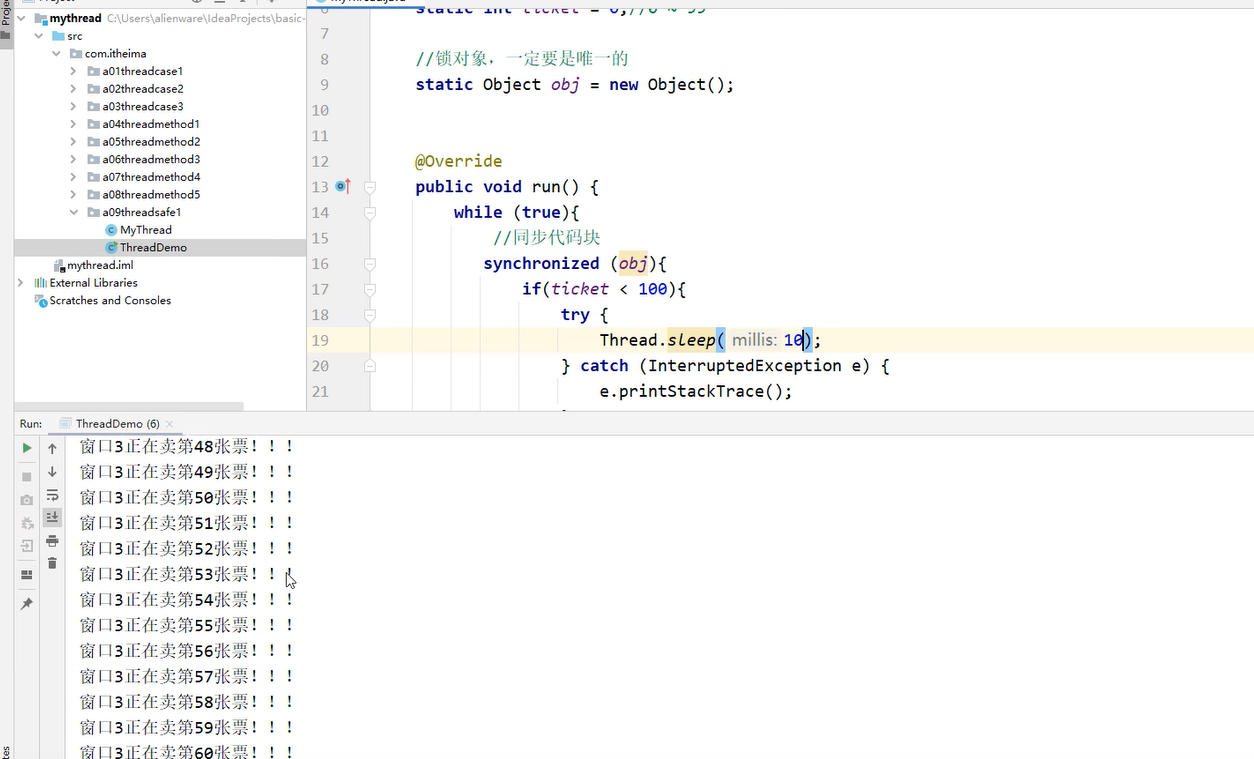This screenshot has height=759, width=1254.
Task: Pin the Run tab with the pin icon
Action: point(27,604)
